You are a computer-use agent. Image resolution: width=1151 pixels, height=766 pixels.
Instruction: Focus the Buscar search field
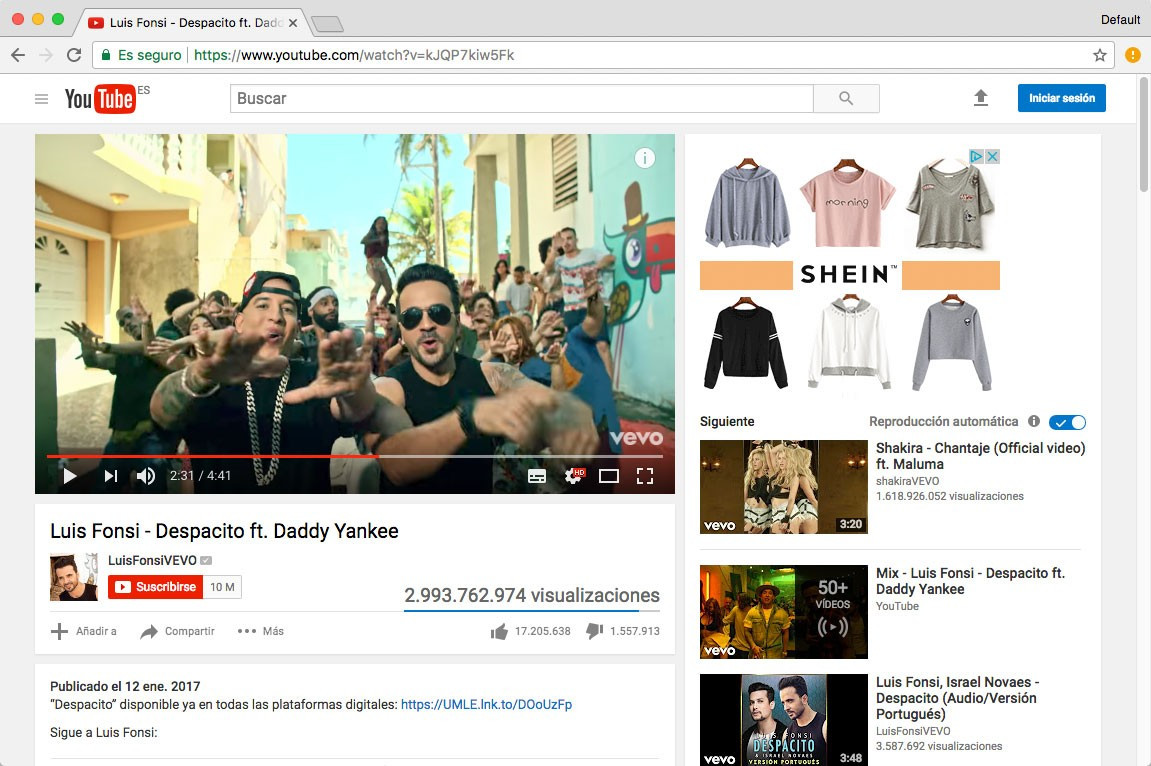pyautogui.click(x=521, y=98)
